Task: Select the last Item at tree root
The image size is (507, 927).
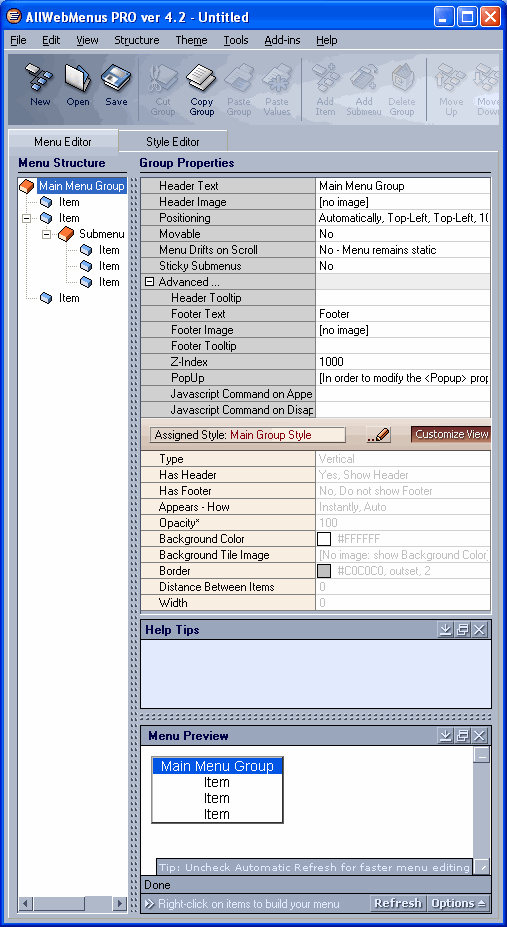Action: click(69, 298)
